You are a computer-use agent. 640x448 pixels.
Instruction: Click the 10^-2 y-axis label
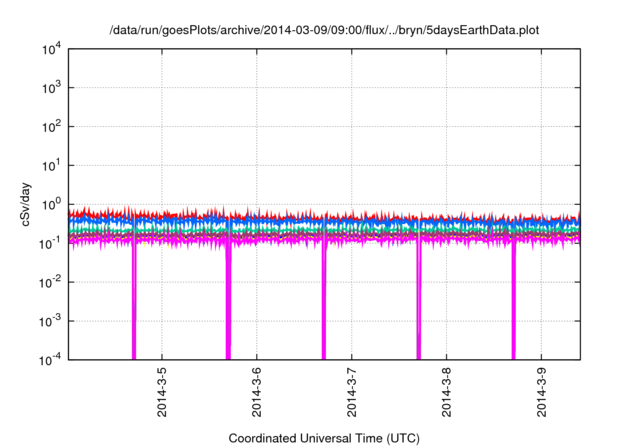point(50,282)
